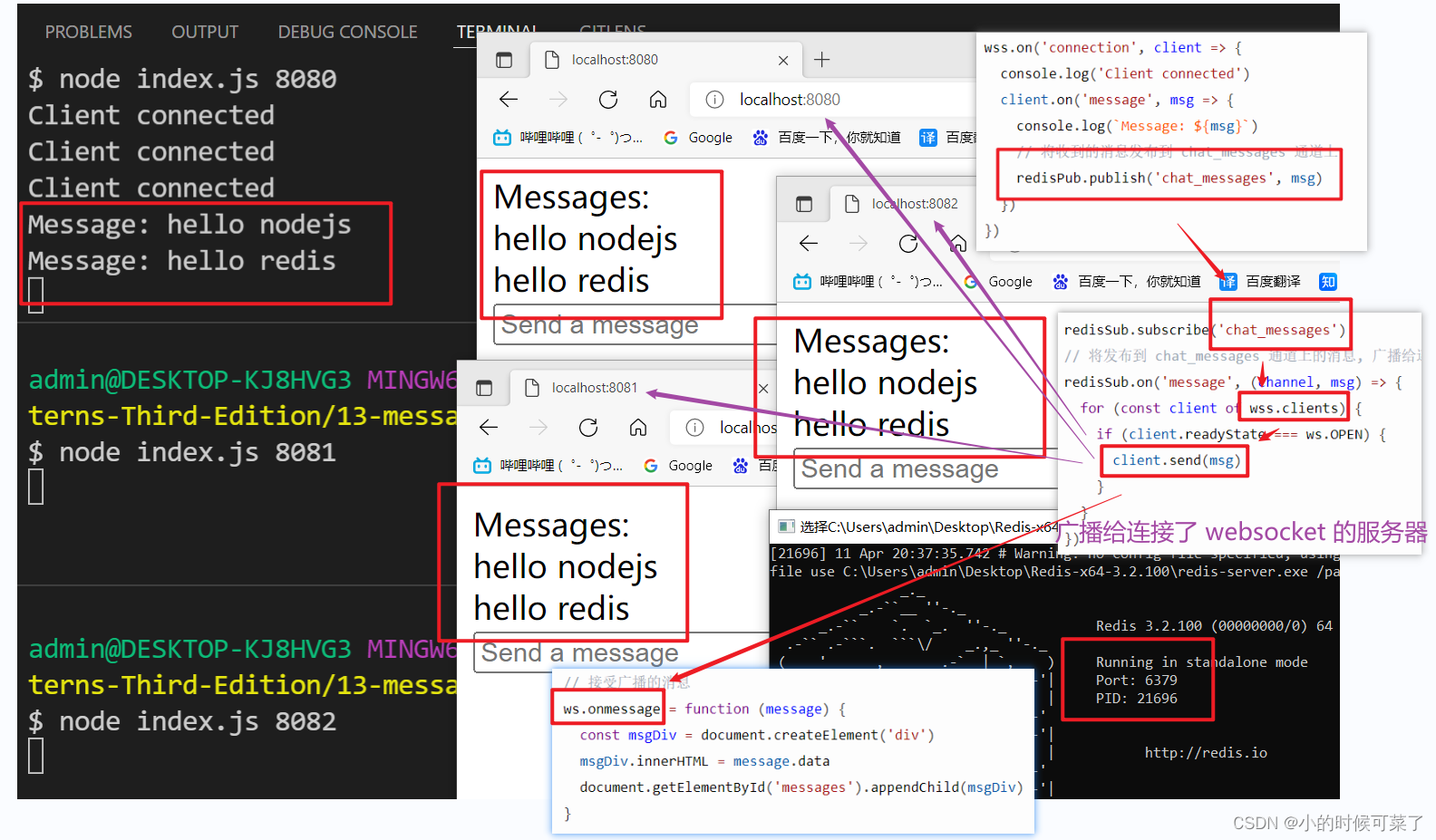View site info for localhost:8081
Screen dimensions: 1436x840
pyautogui.click(x=694, y=428)
